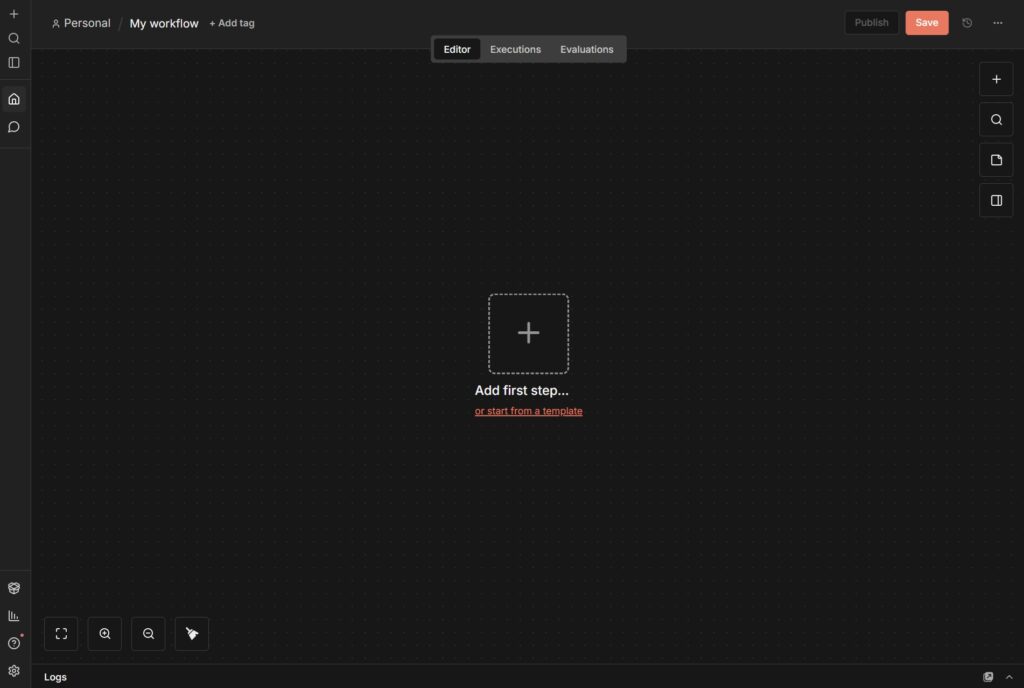
Task: Add a sticky note to canvas
Action: [x=995, y=160]
